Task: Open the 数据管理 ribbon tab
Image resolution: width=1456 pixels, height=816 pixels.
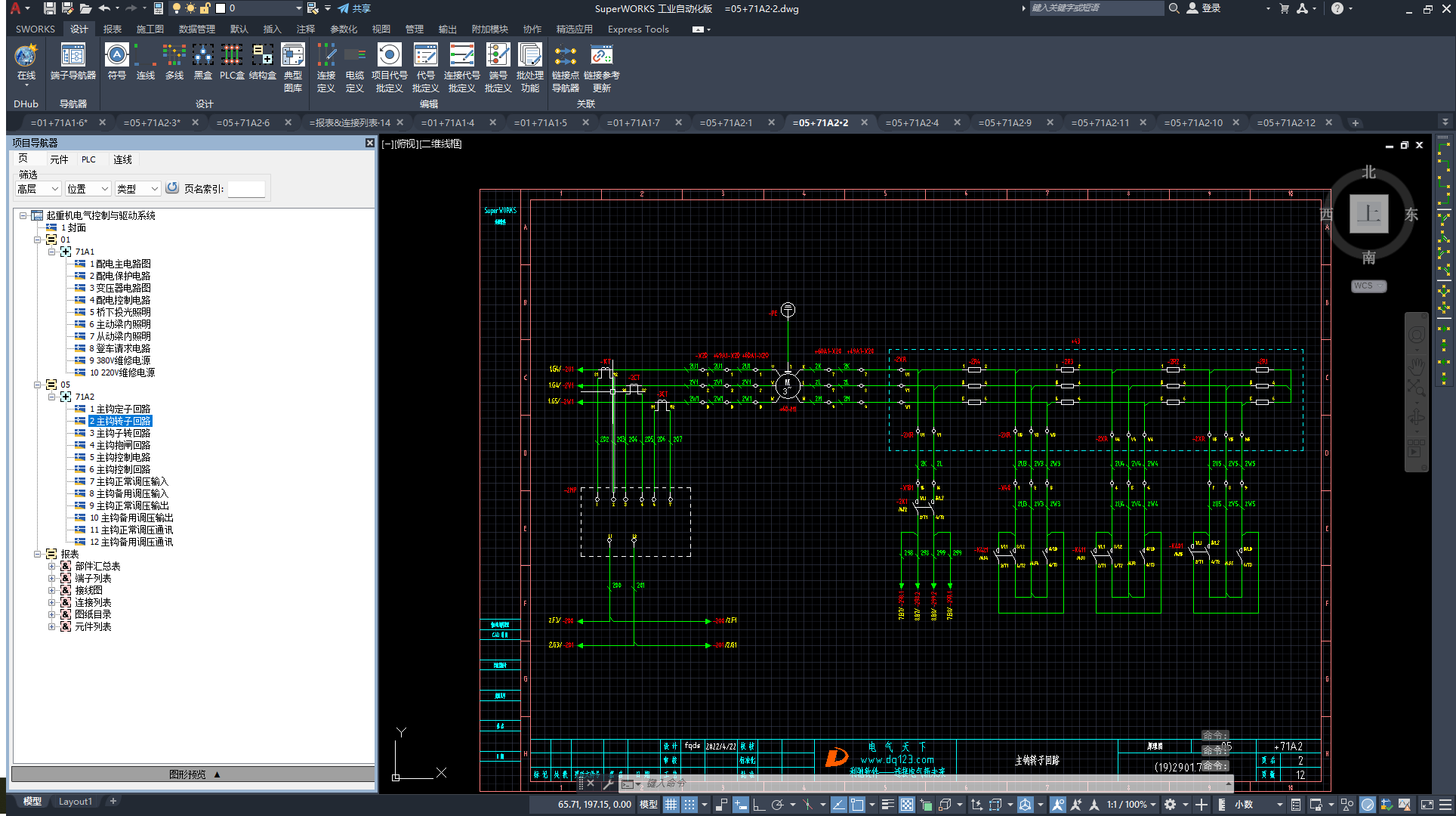Action: pos(197,29)
